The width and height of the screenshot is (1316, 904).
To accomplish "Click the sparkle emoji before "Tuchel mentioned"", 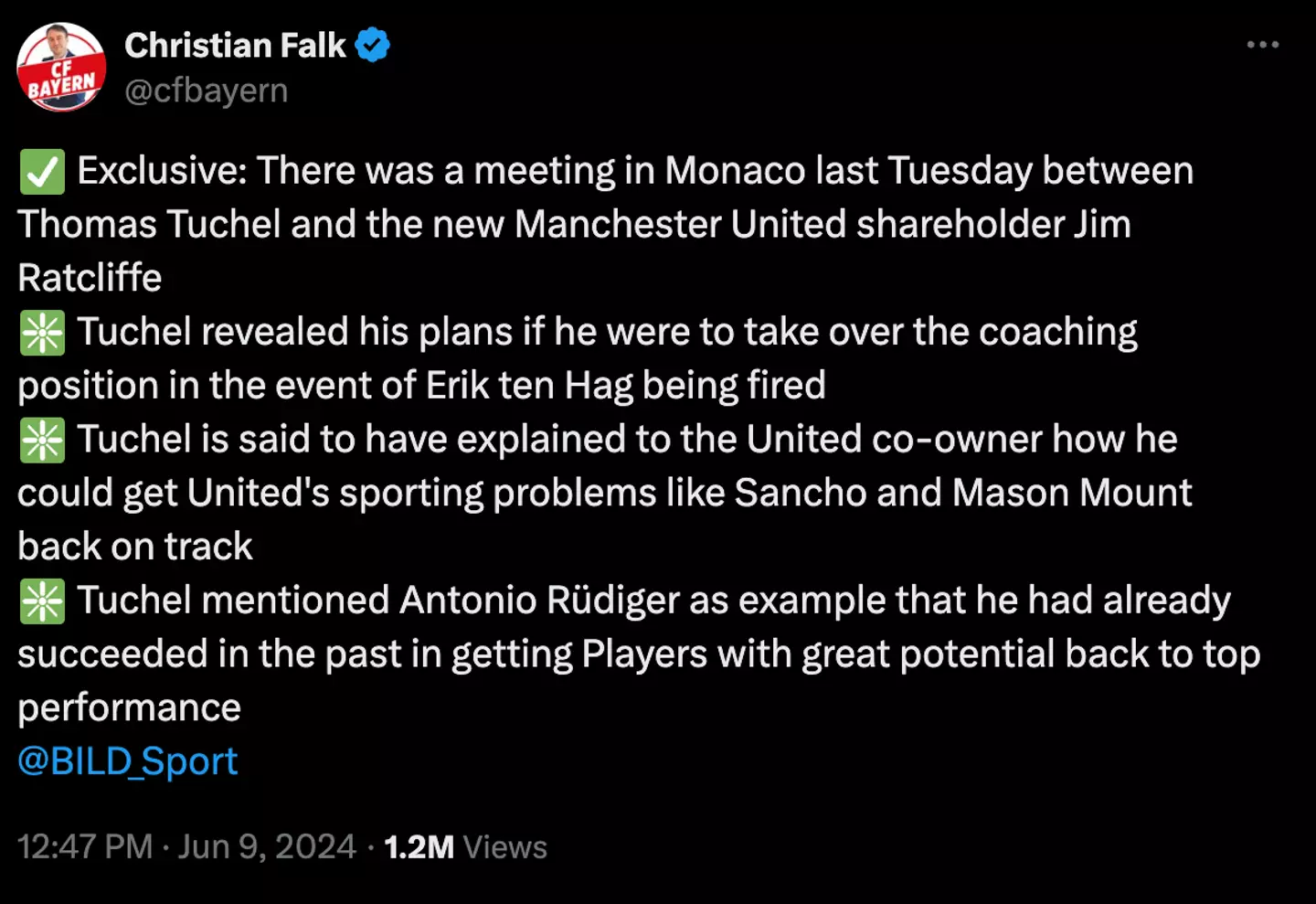I will pos(42,601).
